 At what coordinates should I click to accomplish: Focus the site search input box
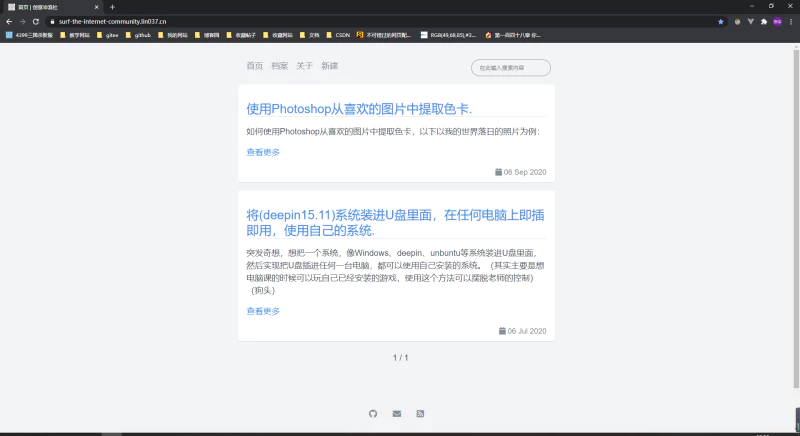point(511,68)
